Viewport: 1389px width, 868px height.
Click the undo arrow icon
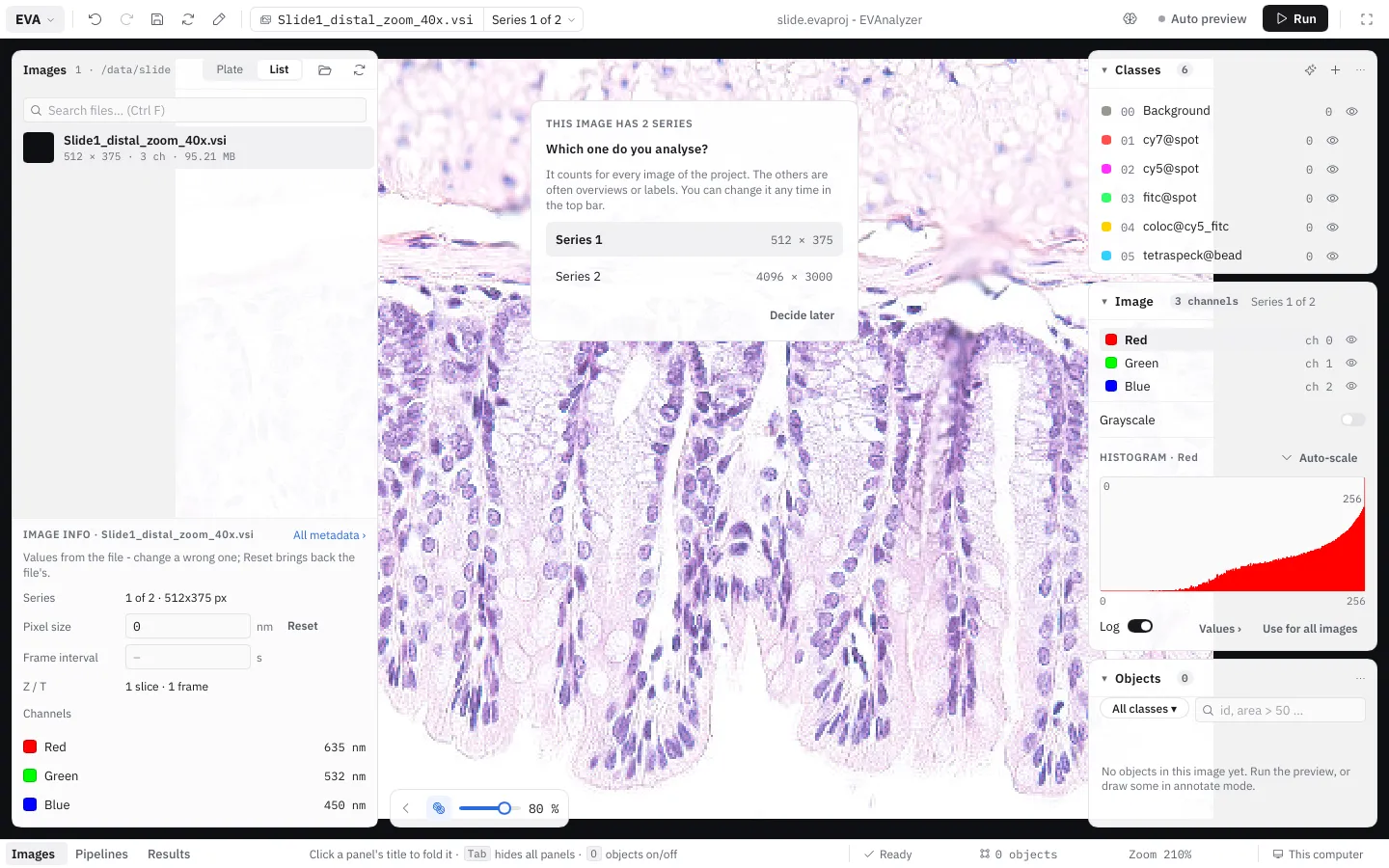pos(95,19)
